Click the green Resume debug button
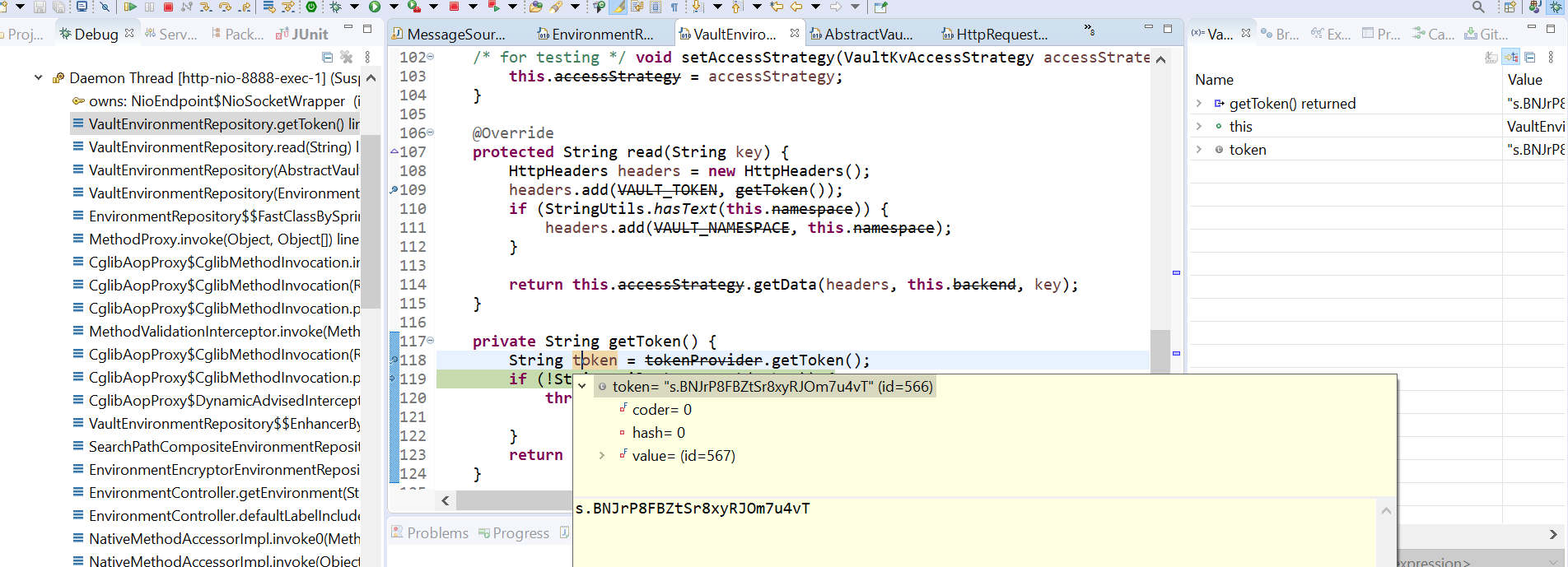 click(x=130, y=7)
